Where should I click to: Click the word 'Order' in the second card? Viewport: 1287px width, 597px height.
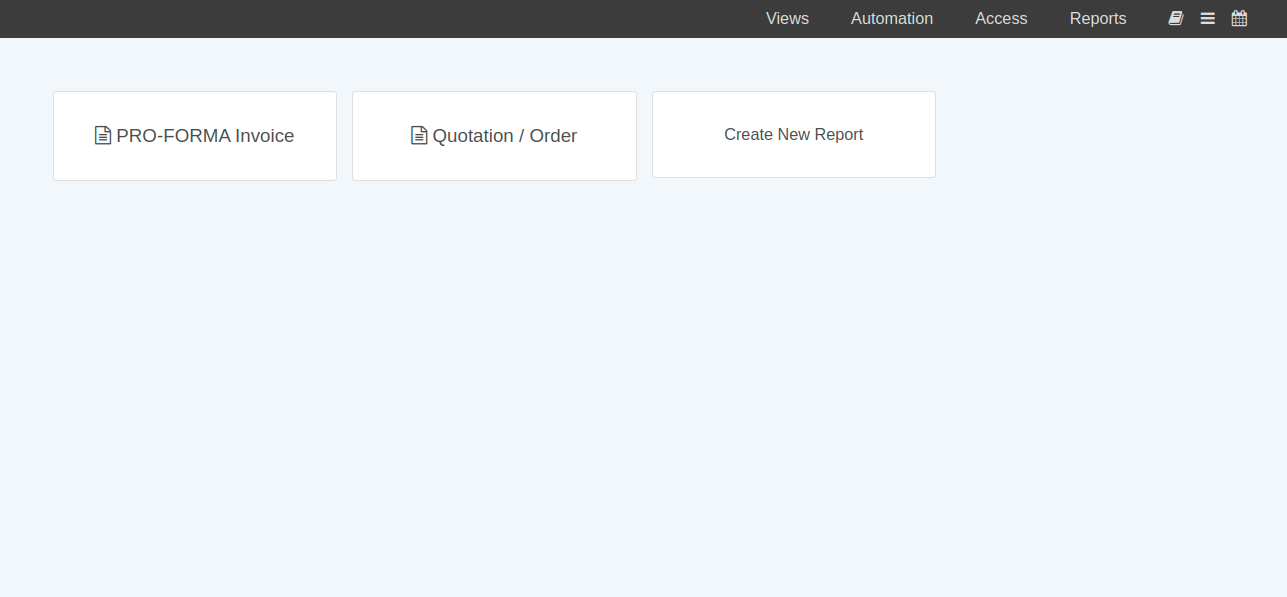click(553, 136)
